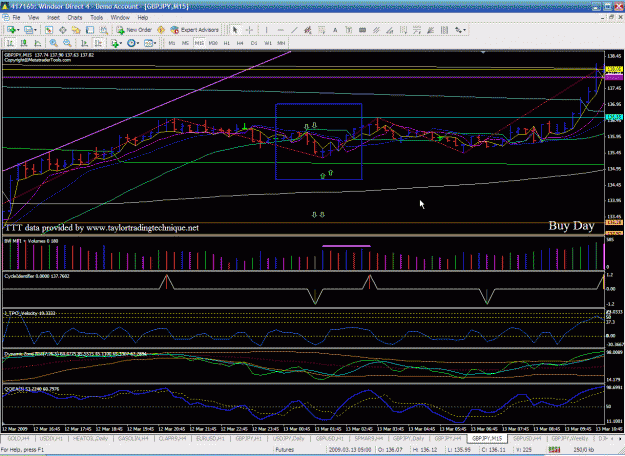The height and width of the screenshot is (456, 625).
Task: Click the New Order button
Action: 134,30
